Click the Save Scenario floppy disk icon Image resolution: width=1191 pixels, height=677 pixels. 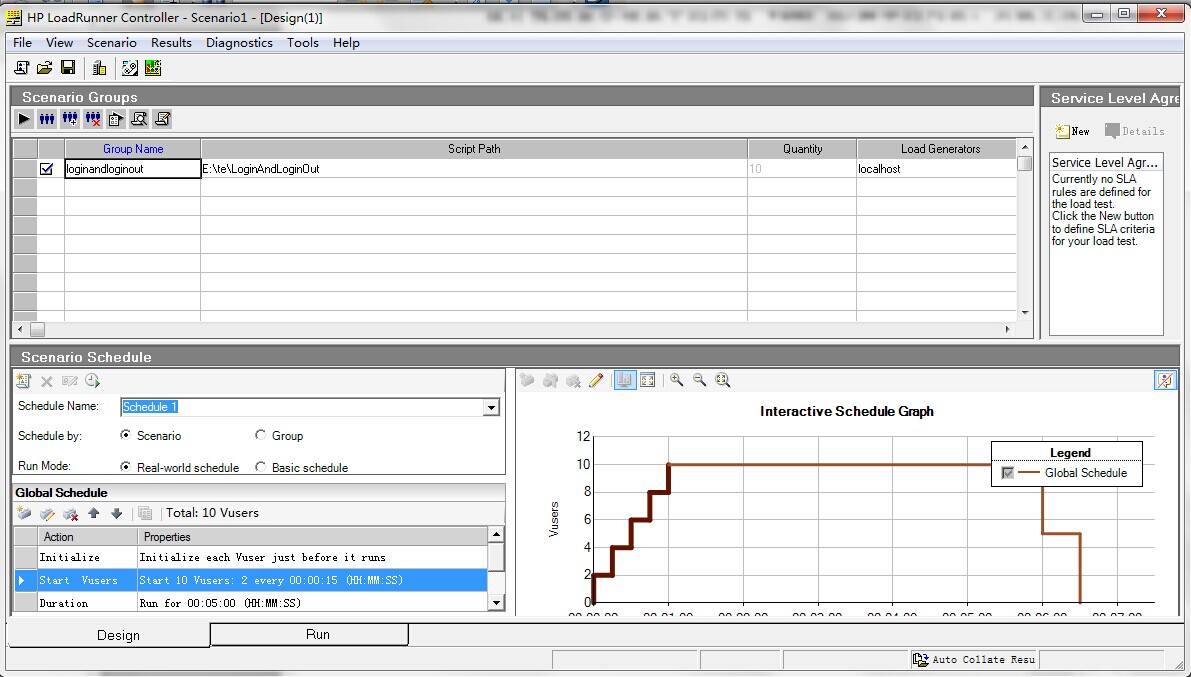pyautogui.click(x=68, y=67)
